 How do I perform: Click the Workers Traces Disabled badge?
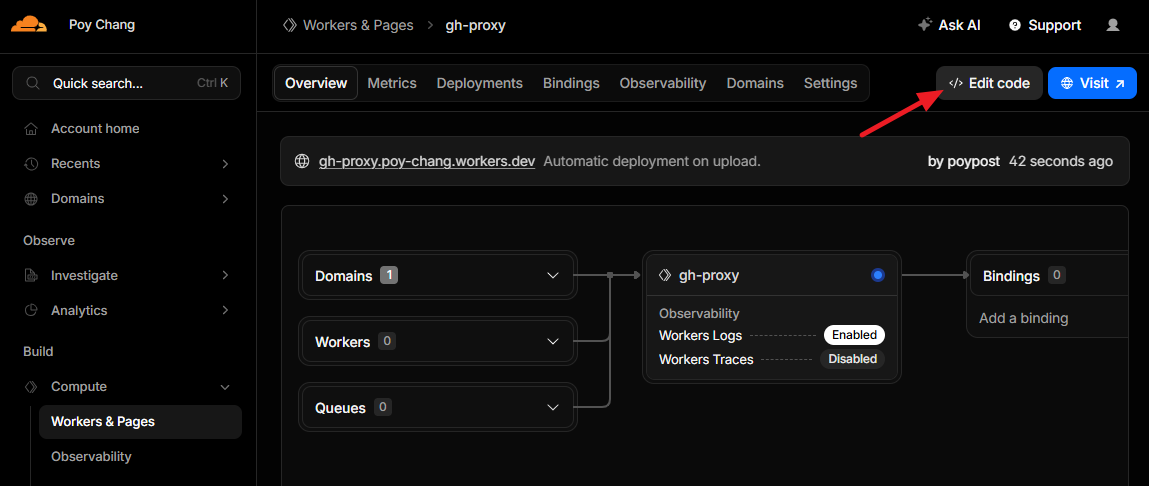point(852,359)
